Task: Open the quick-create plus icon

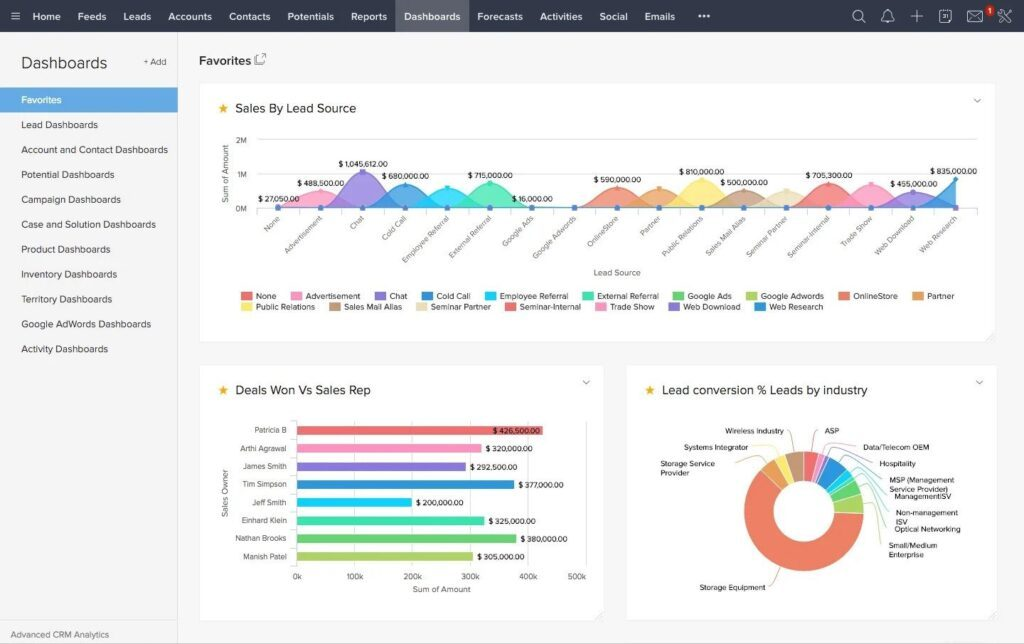Action: [916, 16]
